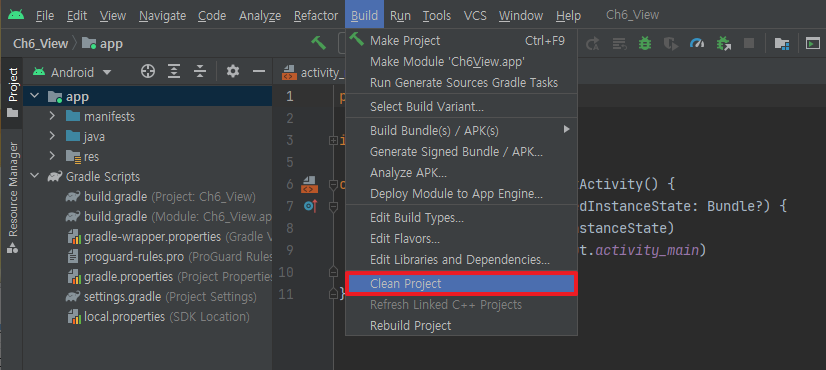
Task: Open Project panel settings gear
Action: pos(233,71)
